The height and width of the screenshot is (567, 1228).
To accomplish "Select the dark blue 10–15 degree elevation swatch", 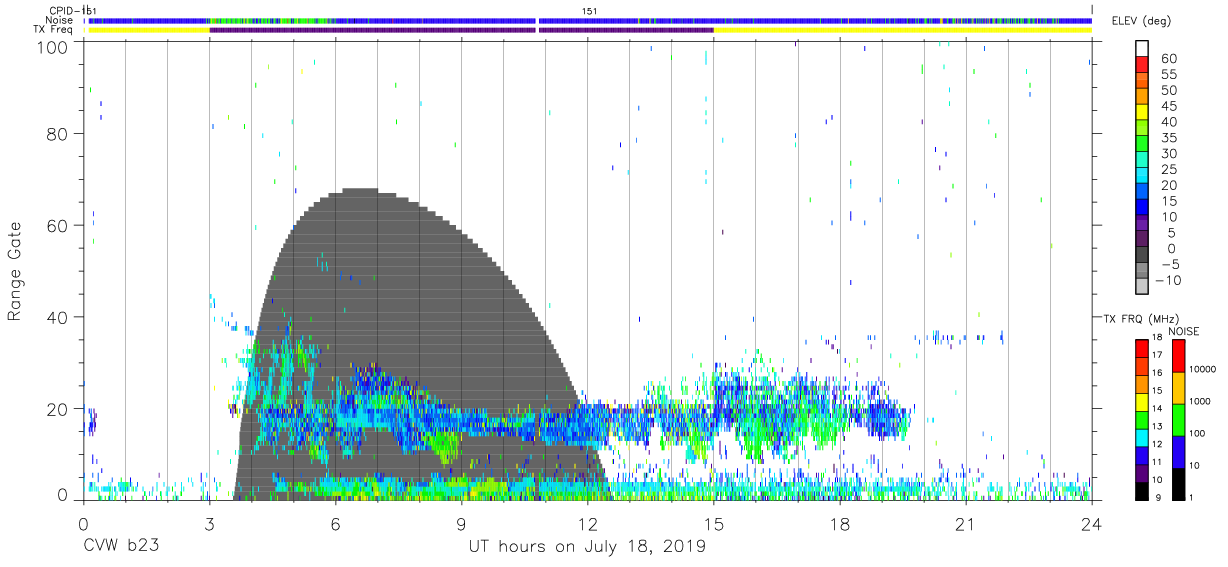I will [1142, 208].
